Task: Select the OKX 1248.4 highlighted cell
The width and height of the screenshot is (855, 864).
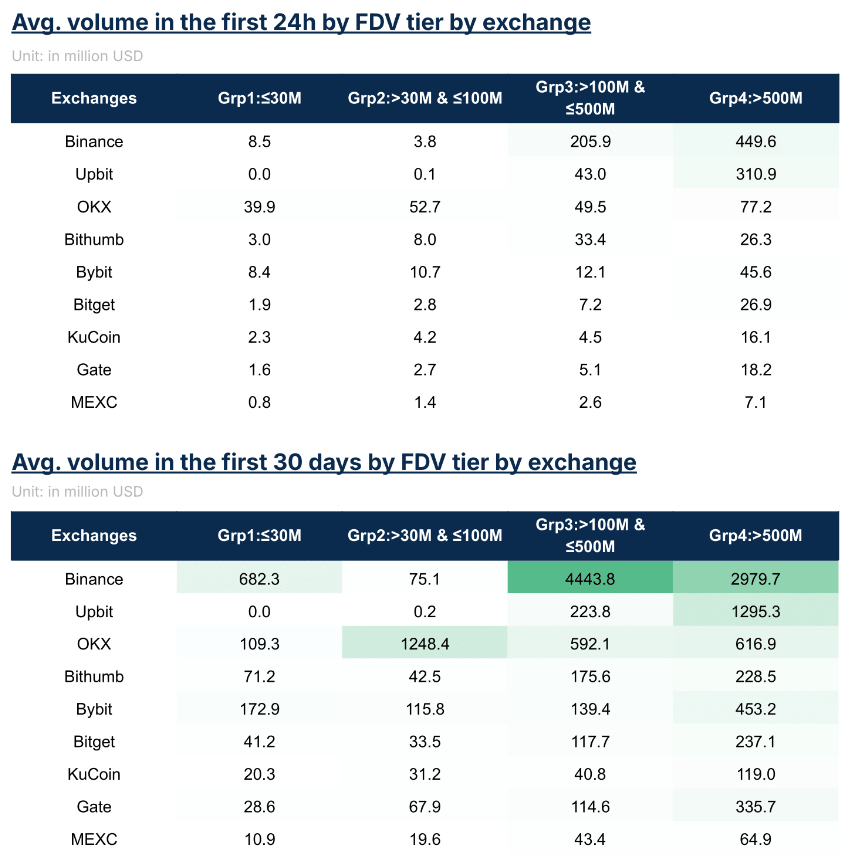Action: point(425,644)
